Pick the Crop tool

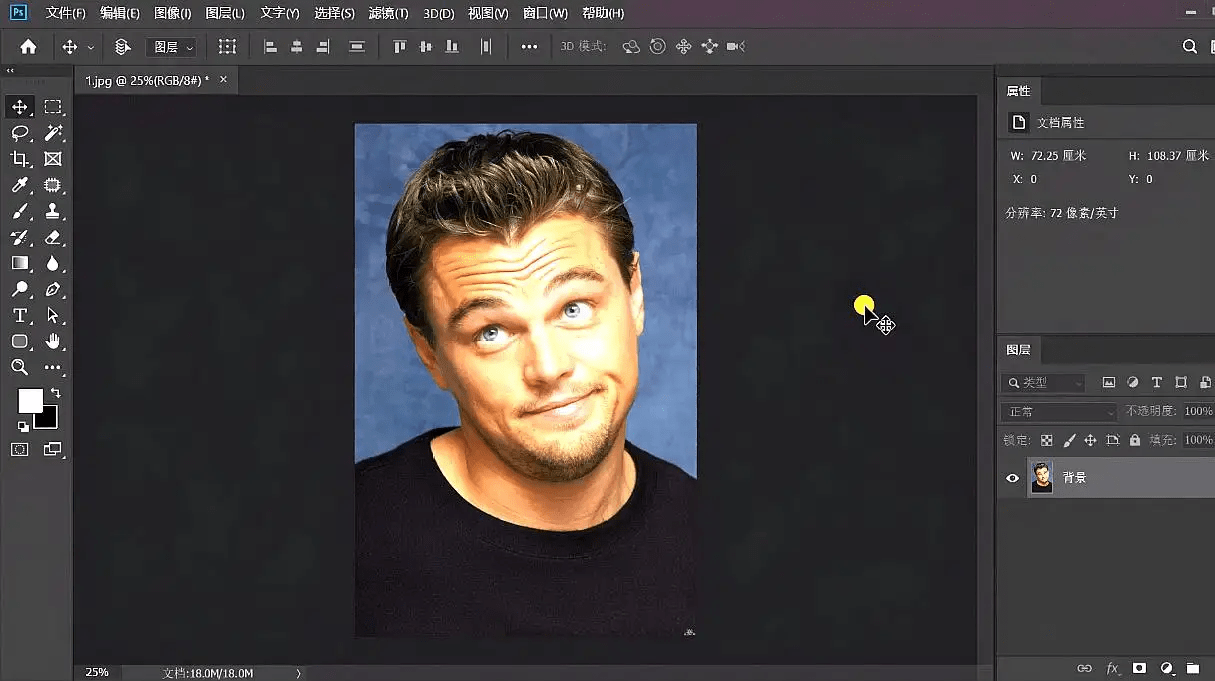coord(19,159)
